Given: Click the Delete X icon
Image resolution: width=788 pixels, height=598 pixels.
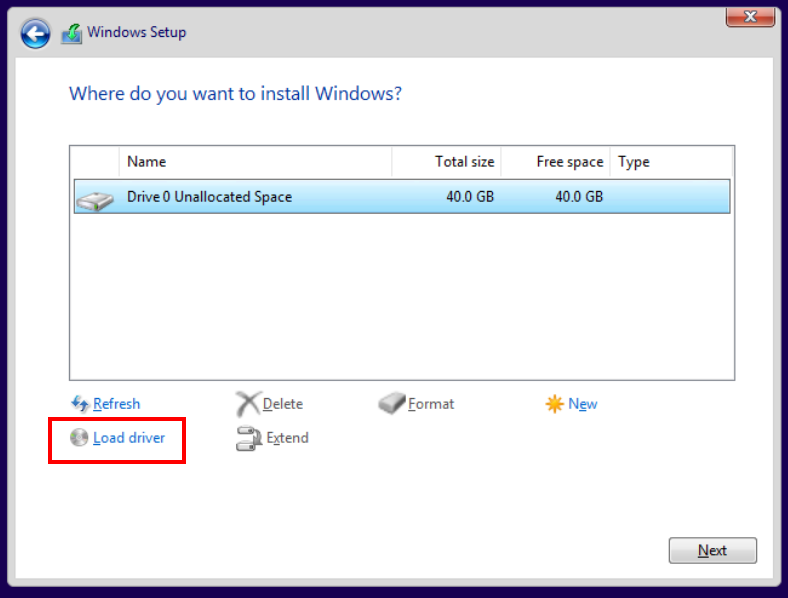Looking at the screenshot, I should point(247,404).
